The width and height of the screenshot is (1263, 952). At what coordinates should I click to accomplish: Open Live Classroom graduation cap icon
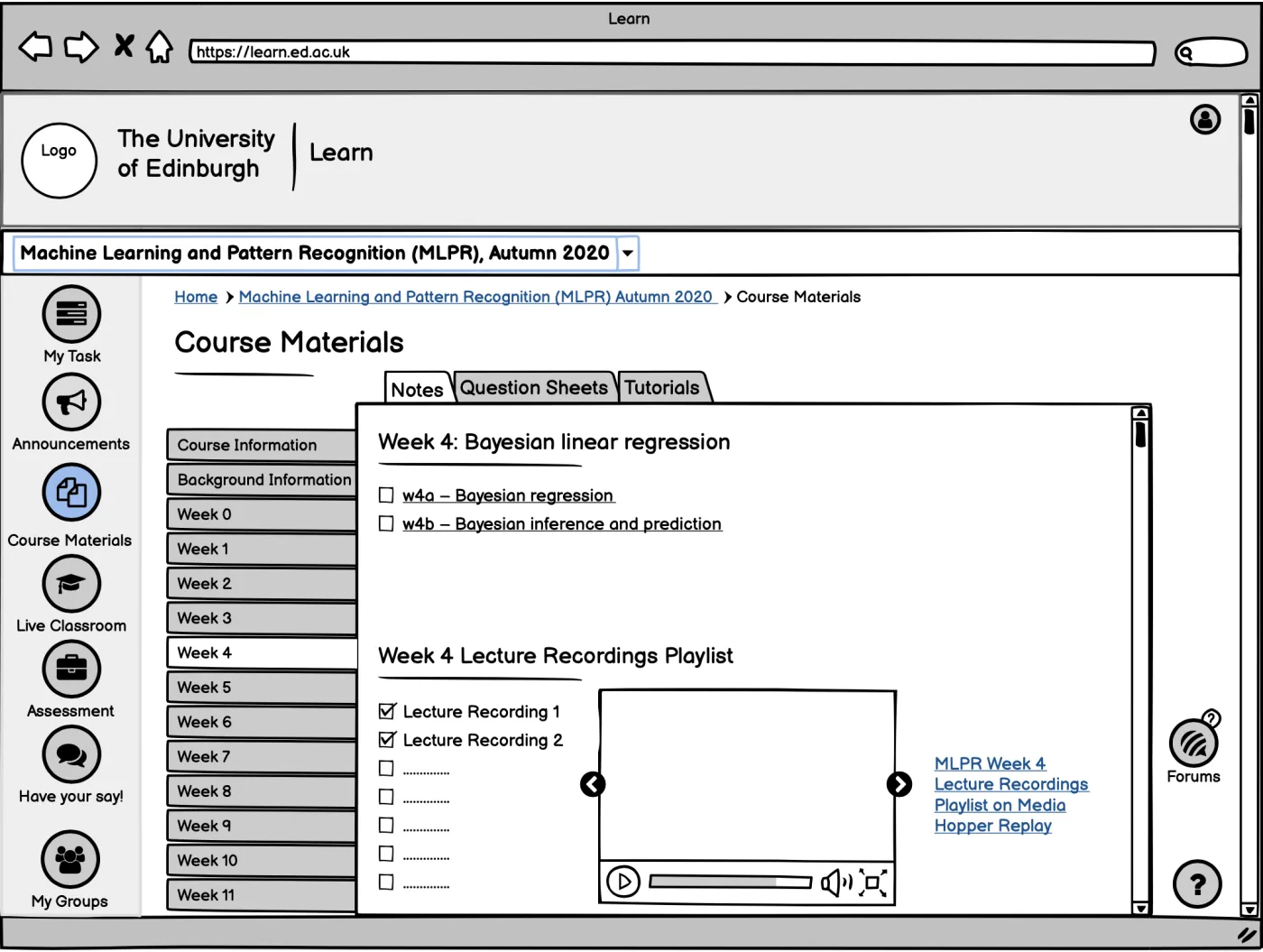click(x=71, y=584)
